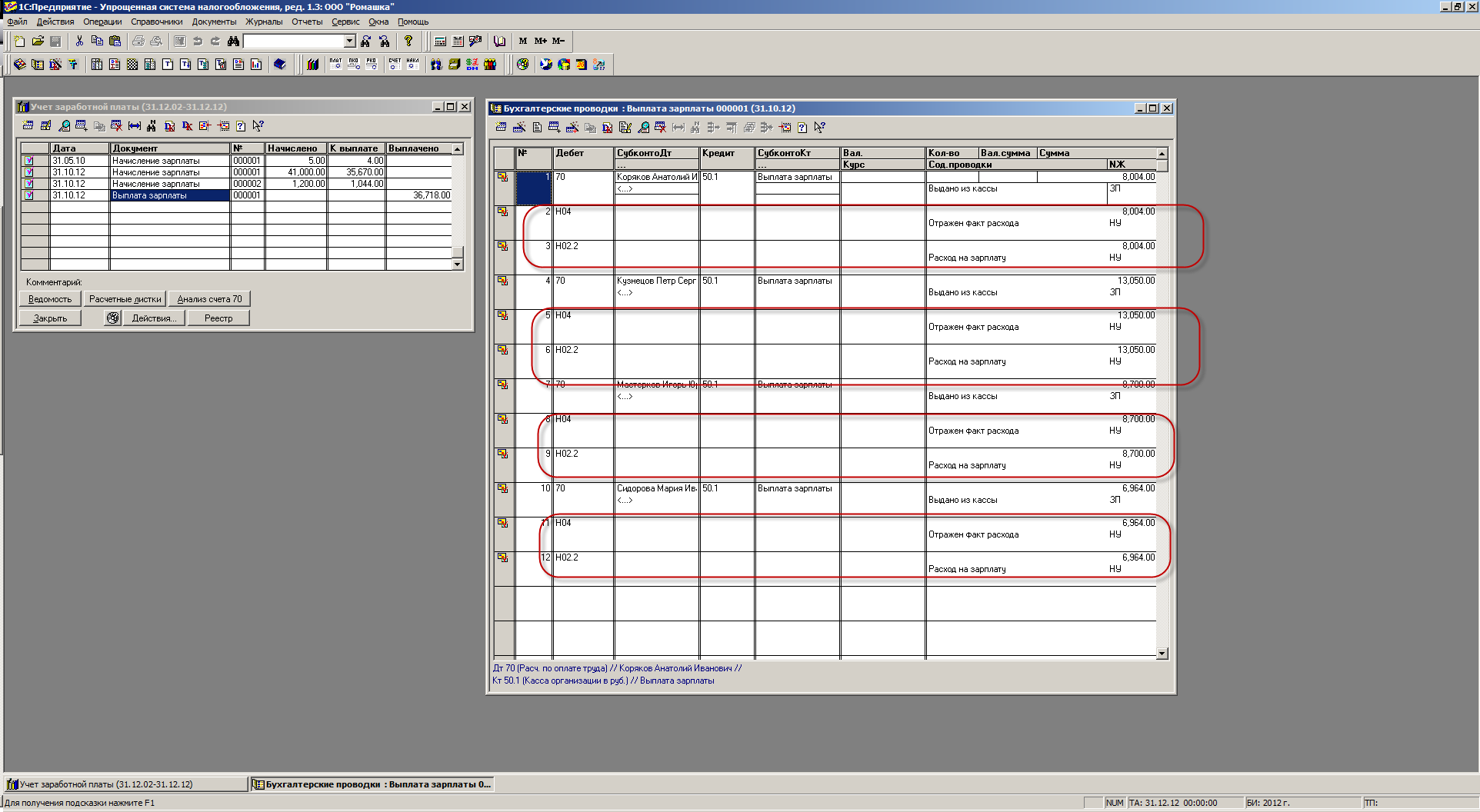Expand the search combo box dropdown arrow
The image size is (1480, 812).
349,41
